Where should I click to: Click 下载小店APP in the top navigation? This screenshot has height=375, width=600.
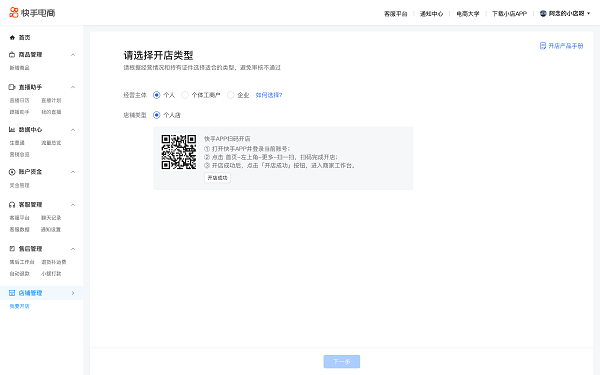pos(509,14)
